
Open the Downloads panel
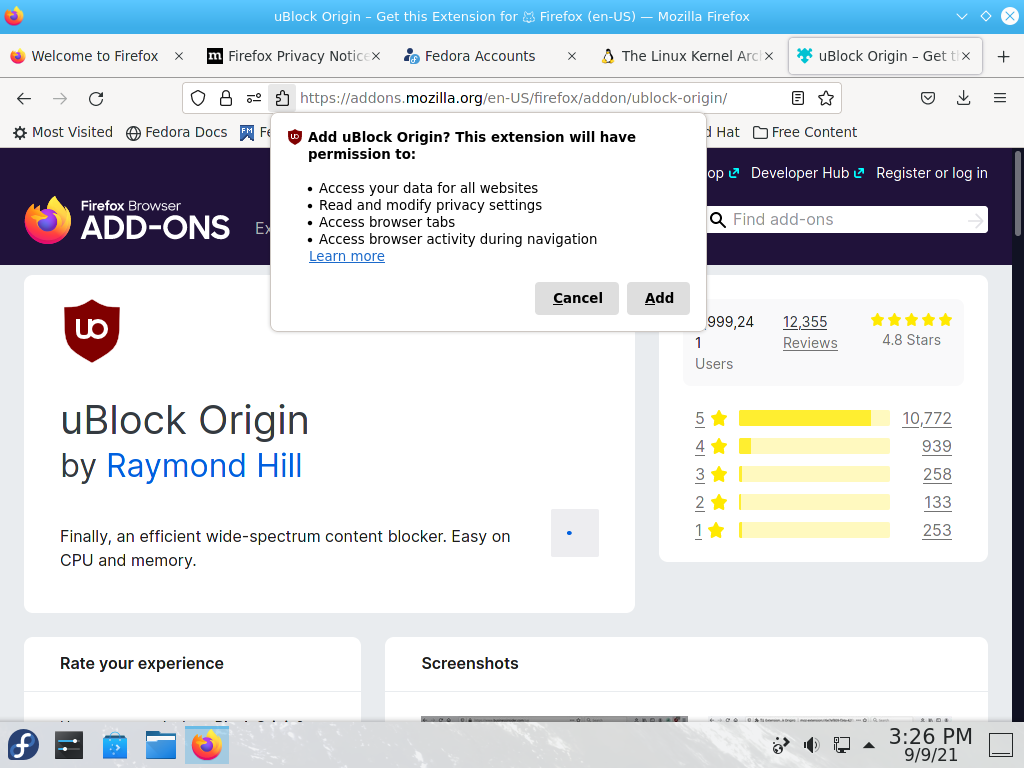click(x=963, y=99)
